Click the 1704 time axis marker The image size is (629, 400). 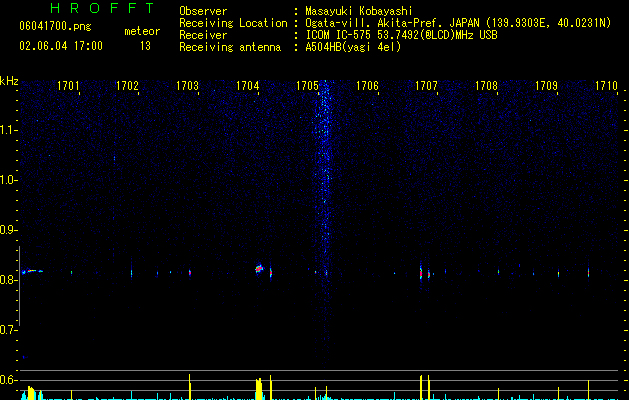(248, 86)
